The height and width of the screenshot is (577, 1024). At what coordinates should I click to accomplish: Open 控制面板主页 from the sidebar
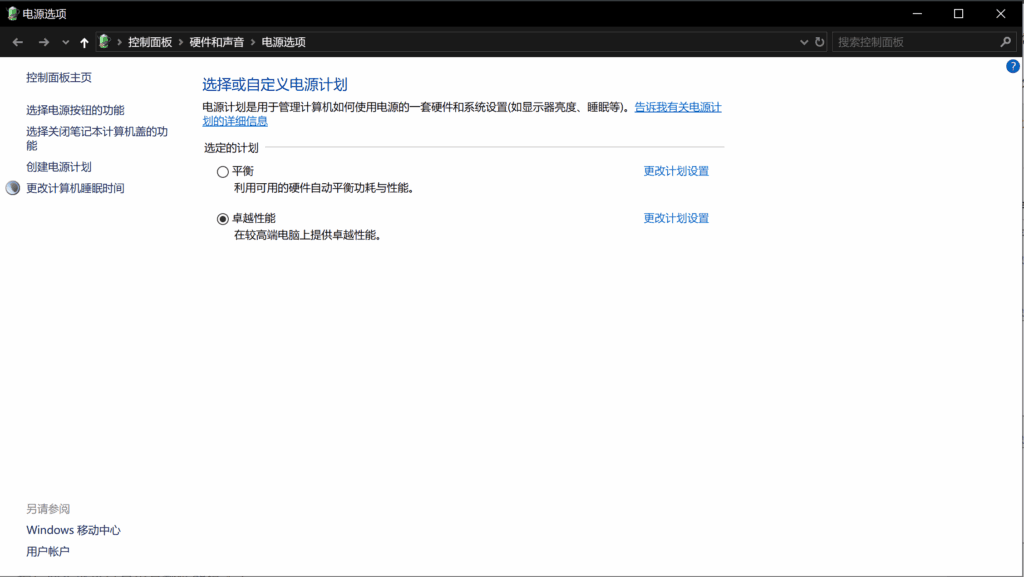(x=58, y=77)
